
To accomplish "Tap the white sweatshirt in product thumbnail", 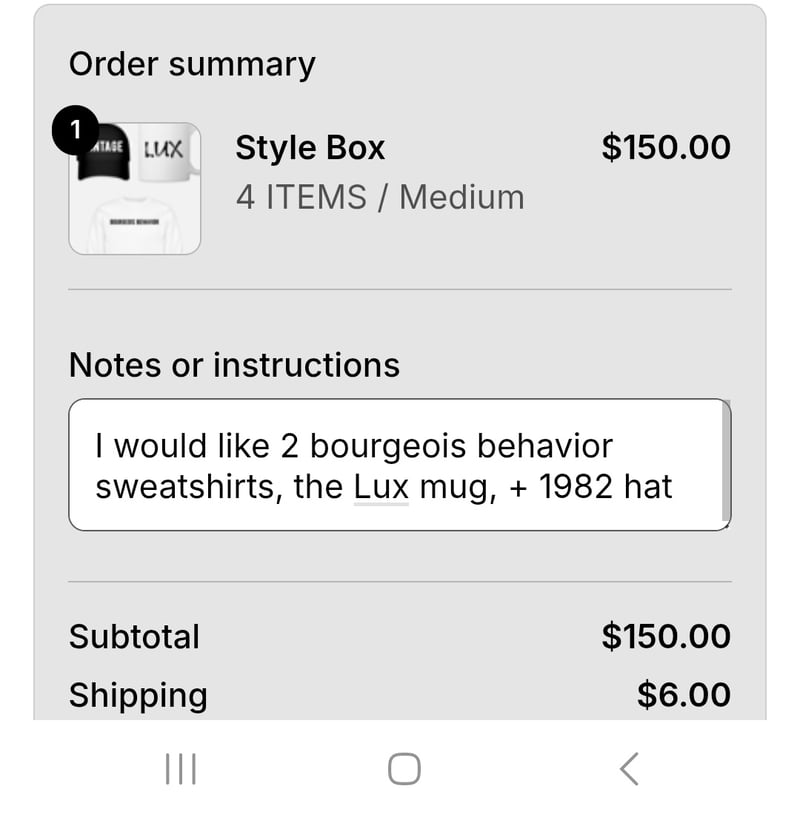I will click(134, 223).
